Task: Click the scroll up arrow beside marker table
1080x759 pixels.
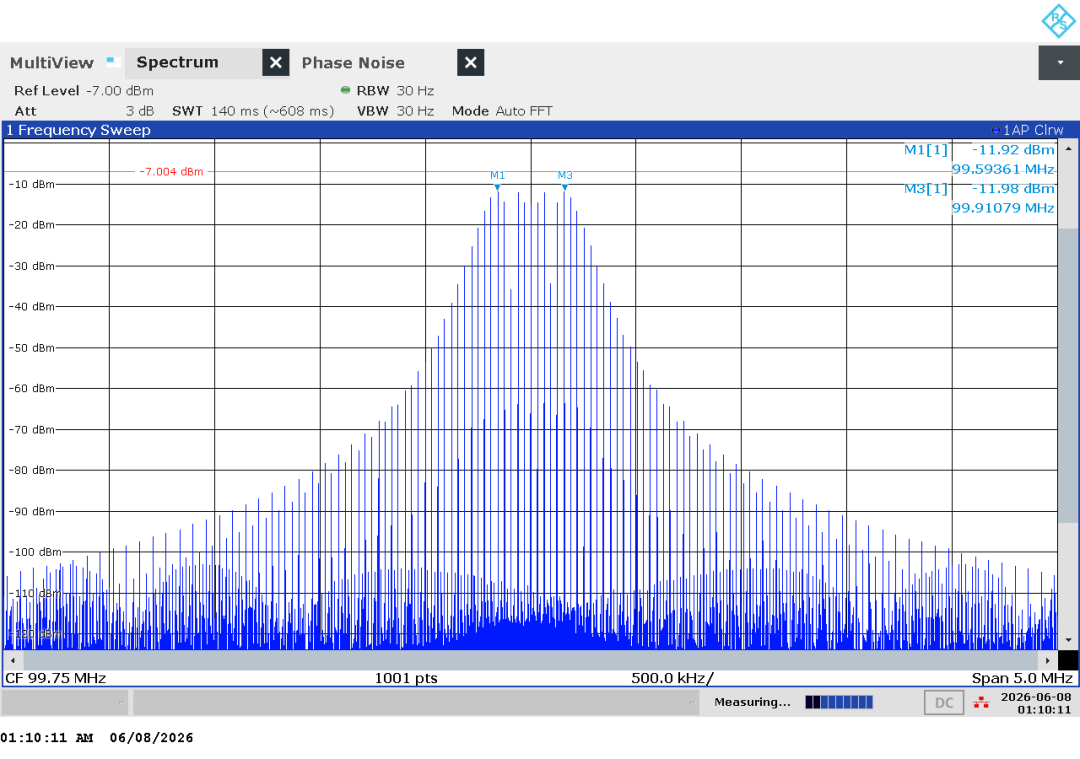Action: click(1068, 149)
